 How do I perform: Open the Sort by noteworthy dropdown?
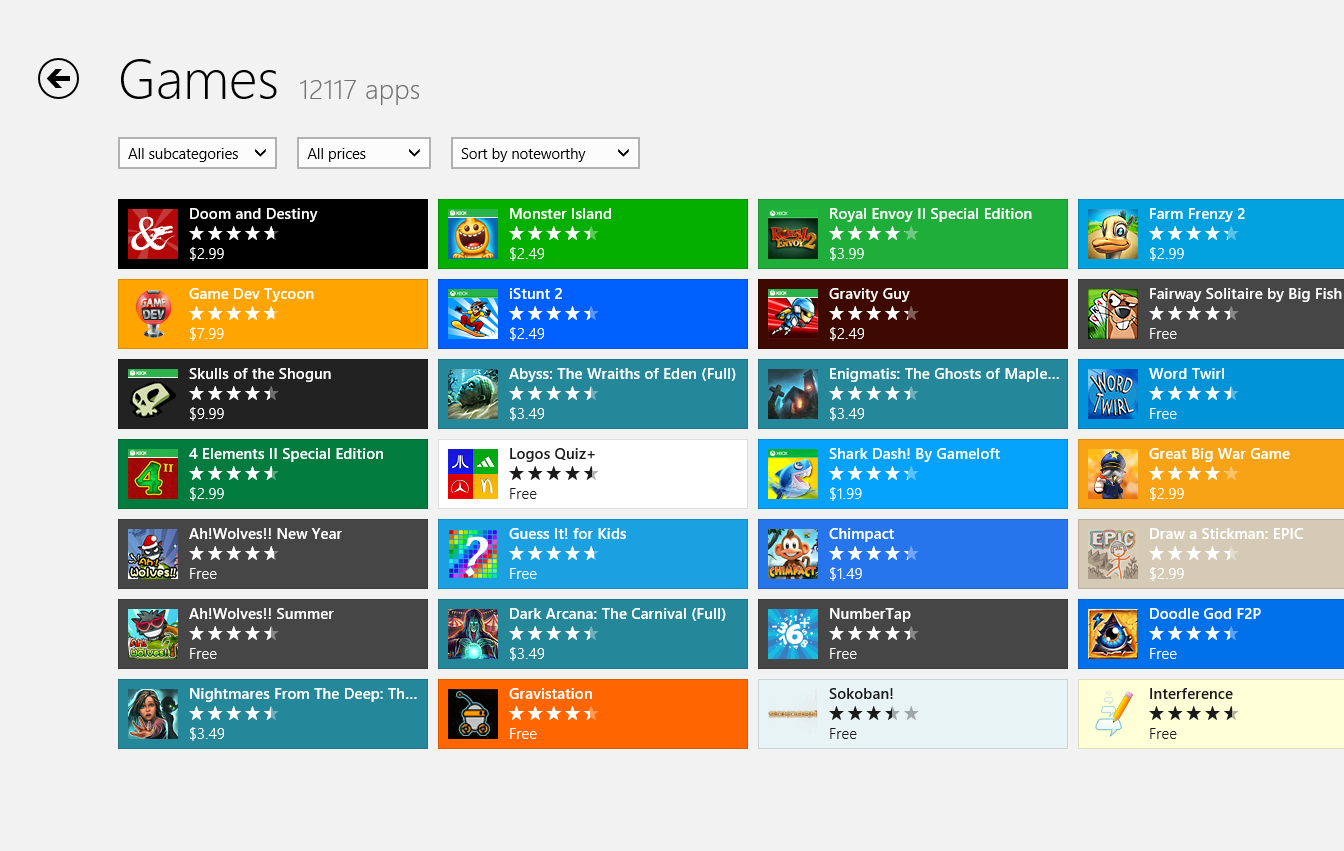(545, 153)
